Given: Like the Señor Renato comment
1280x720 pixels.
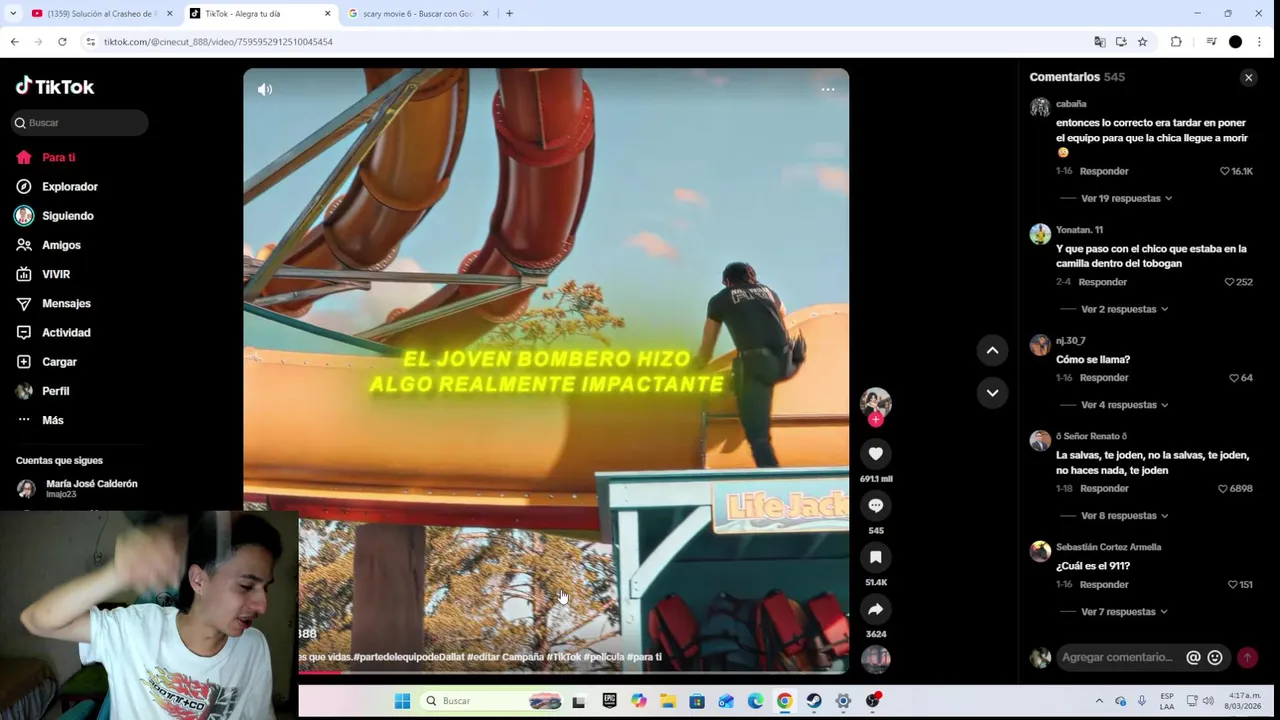Looking at the screenshot, I should click(x=1223, y=489).
